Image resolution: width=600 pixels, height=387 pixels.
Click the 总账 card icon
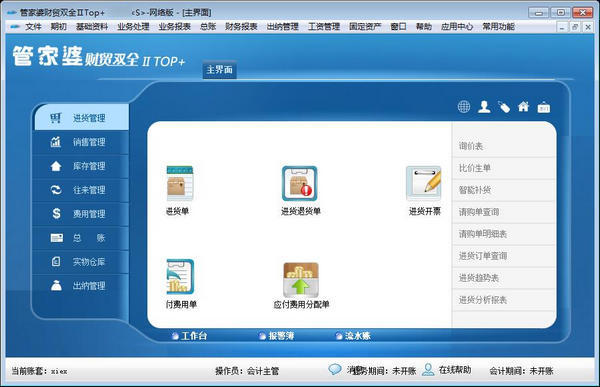point(57,238)
